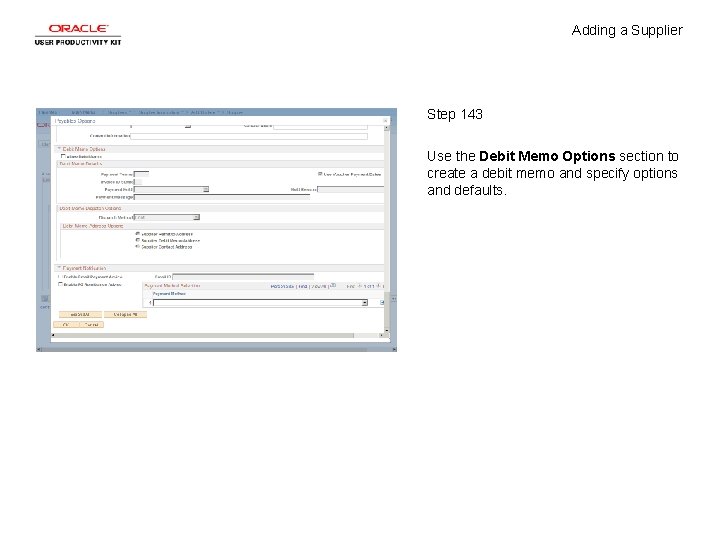The image size is (720, 540).
Task: Open the Supplier Information breadcrumb menu
Action: pyautogui.click(x=159, y=112)
